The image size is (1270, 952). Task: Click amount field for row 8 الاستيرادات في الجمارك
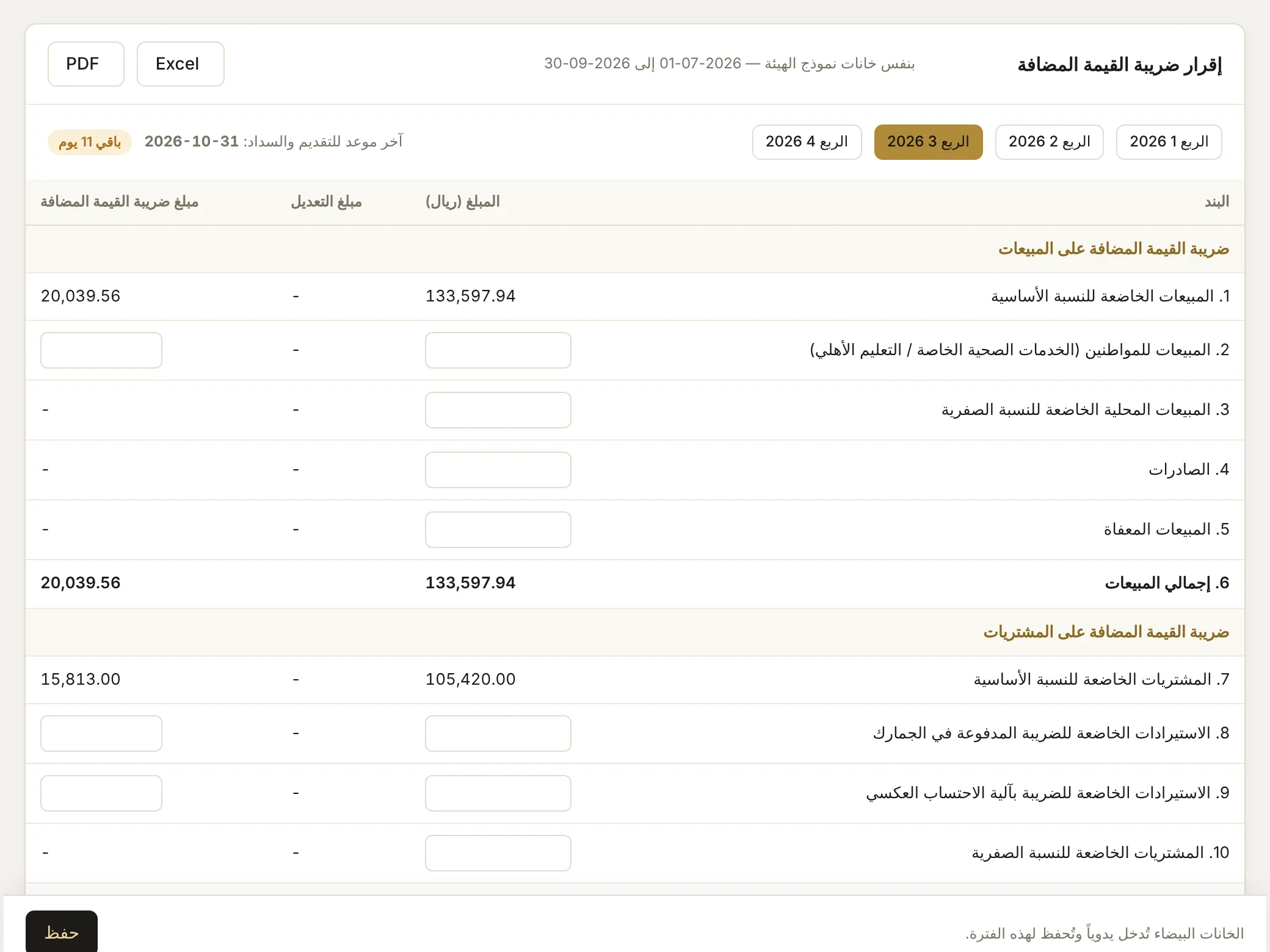[x=498, y=733]
